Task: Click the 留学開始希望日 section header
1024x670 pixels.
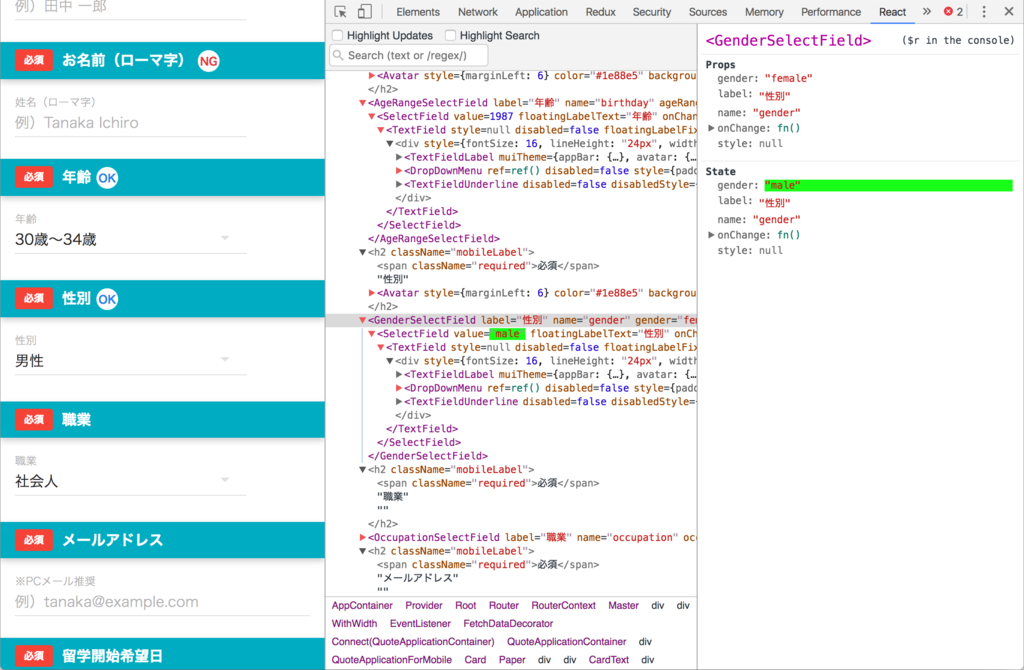Action: (162, 655)
